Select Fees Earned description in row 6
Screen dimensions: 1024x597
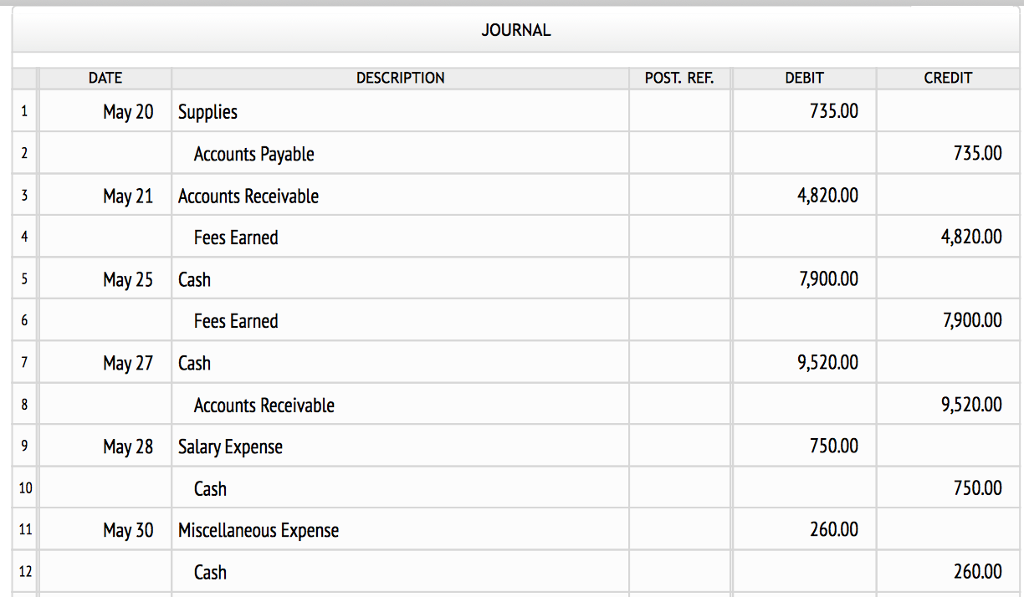400,321
